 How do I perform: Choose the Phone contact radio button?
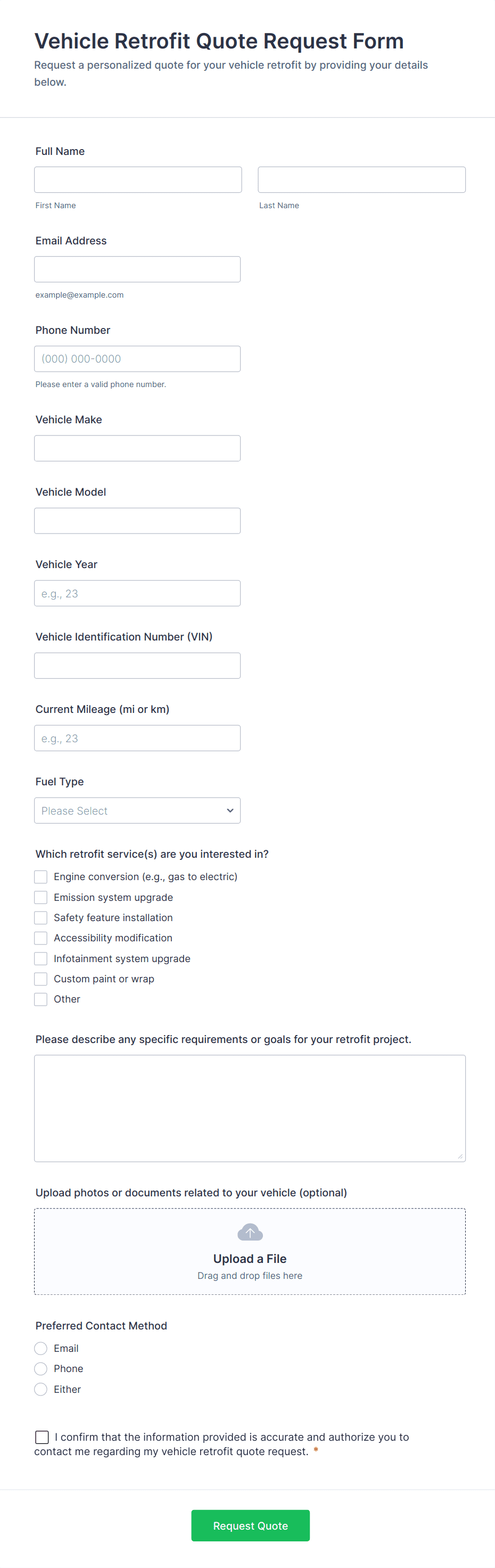point(41,1368)
